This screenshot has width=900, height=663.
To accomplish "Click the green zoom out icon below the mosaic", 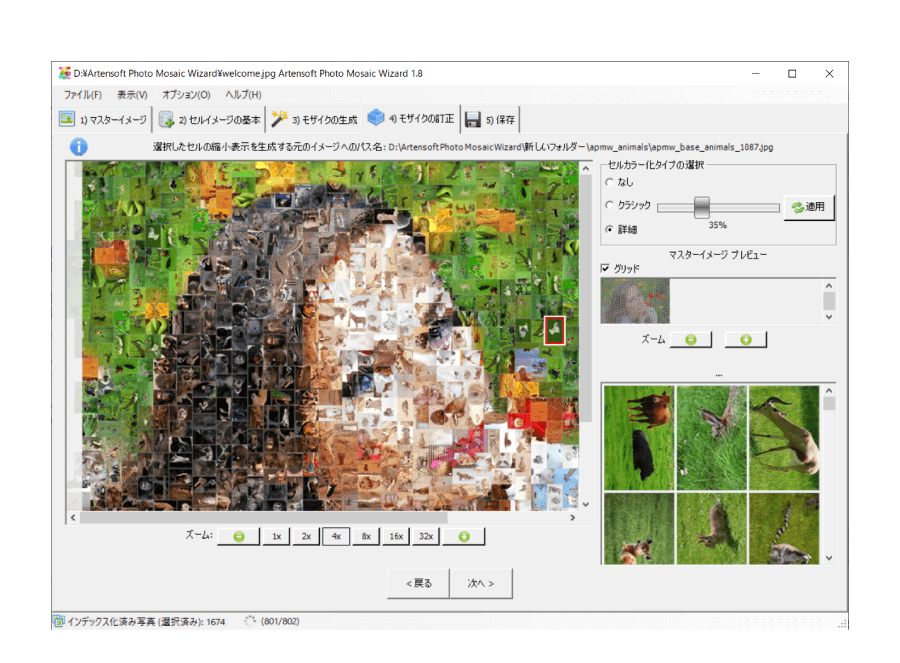I will pyautogui.click(x=238, y=537).
